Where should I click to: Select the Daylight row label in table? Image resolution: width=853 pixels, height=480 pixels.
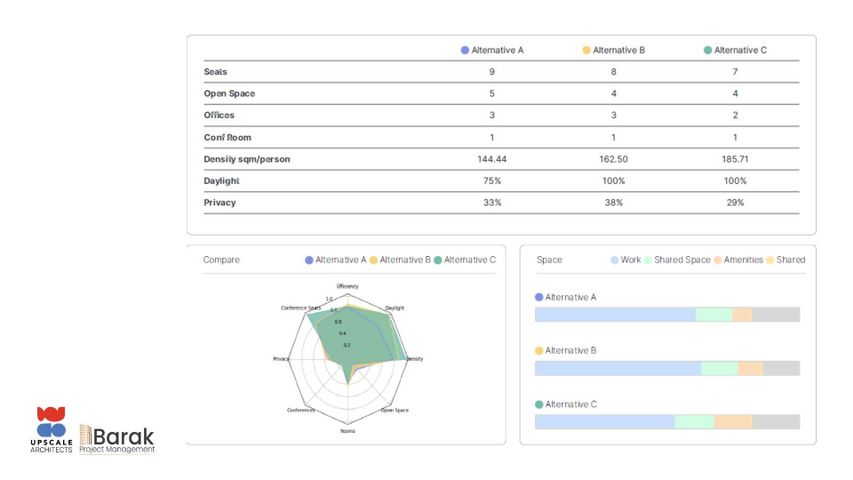221,181
